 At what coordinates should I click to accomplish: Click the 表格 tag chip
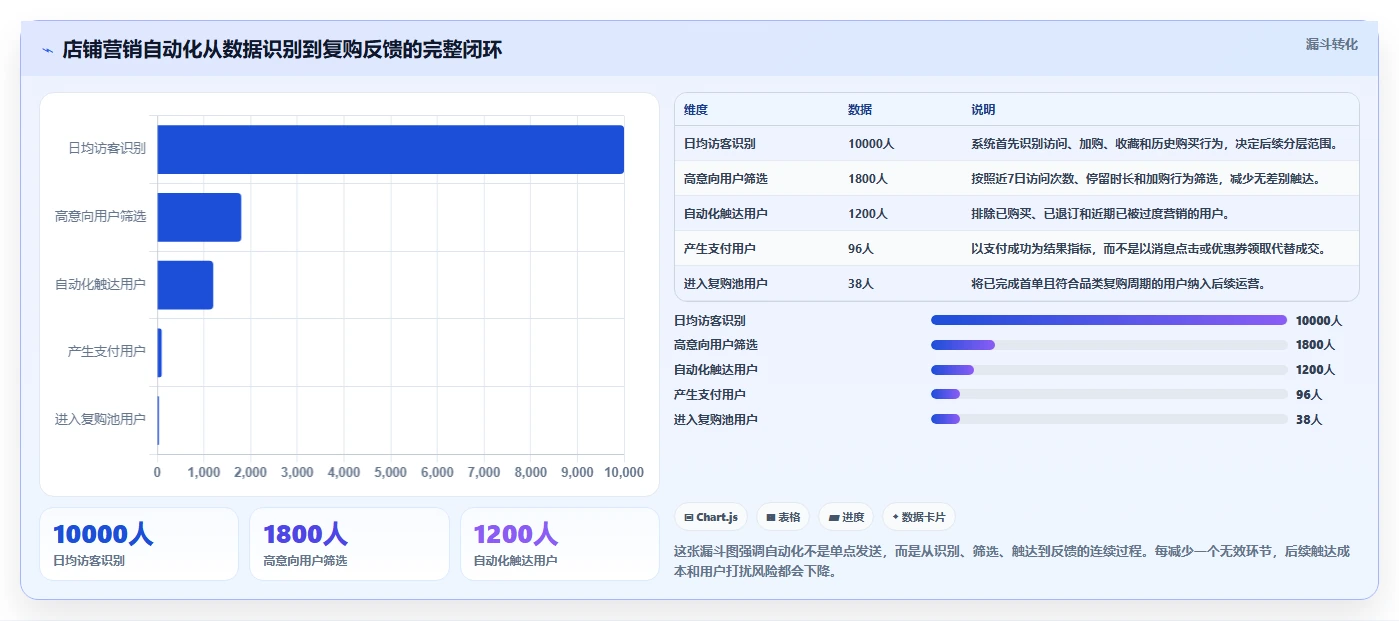coord(783,517)
